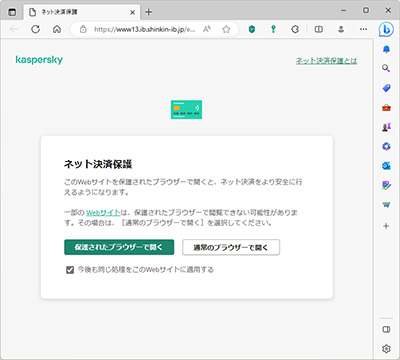
Task: Go back with the back arrow
Action: 14,29
